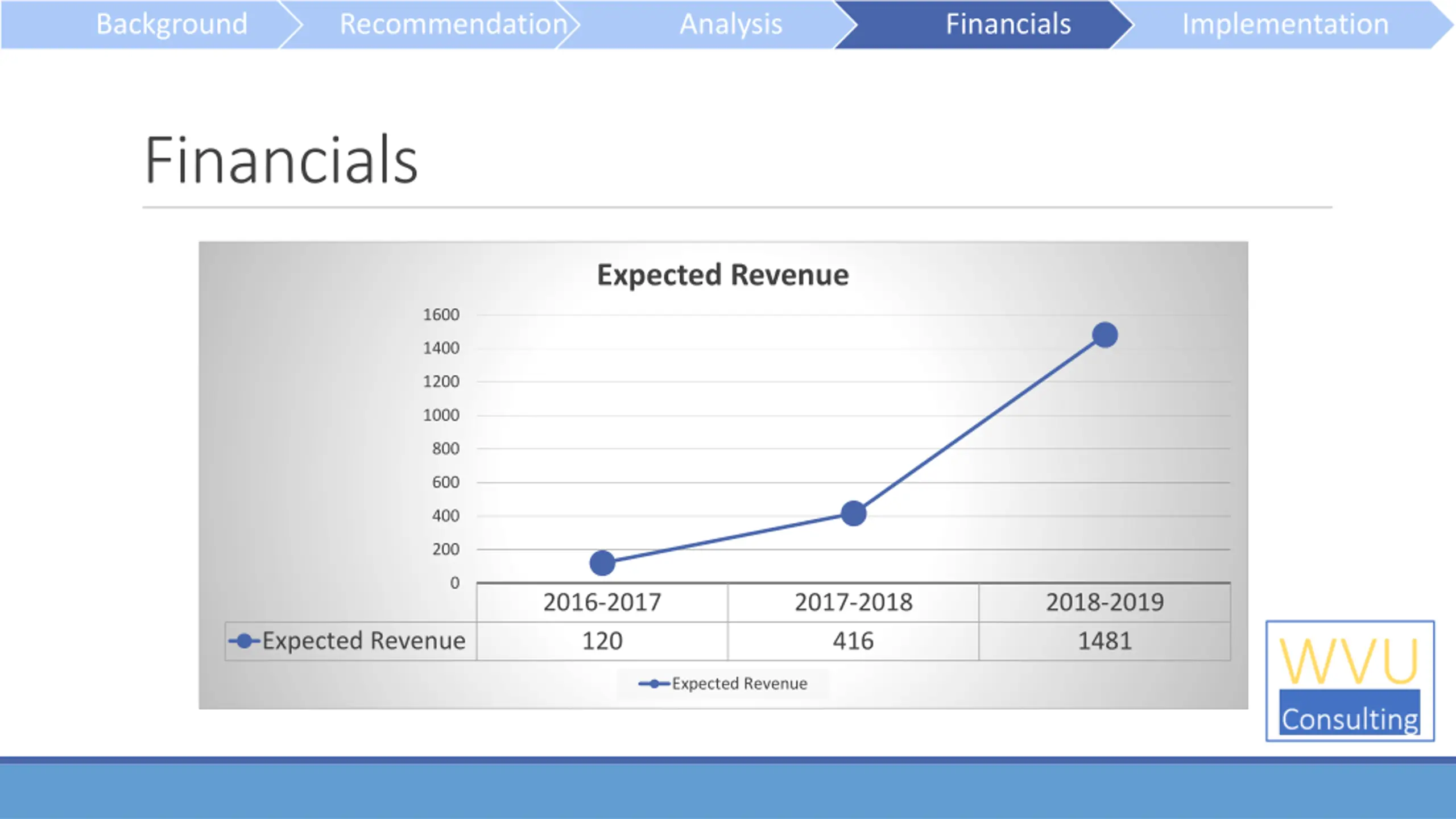
Task: Open the Recommendation section tab
Action: (x=453, y=24)
